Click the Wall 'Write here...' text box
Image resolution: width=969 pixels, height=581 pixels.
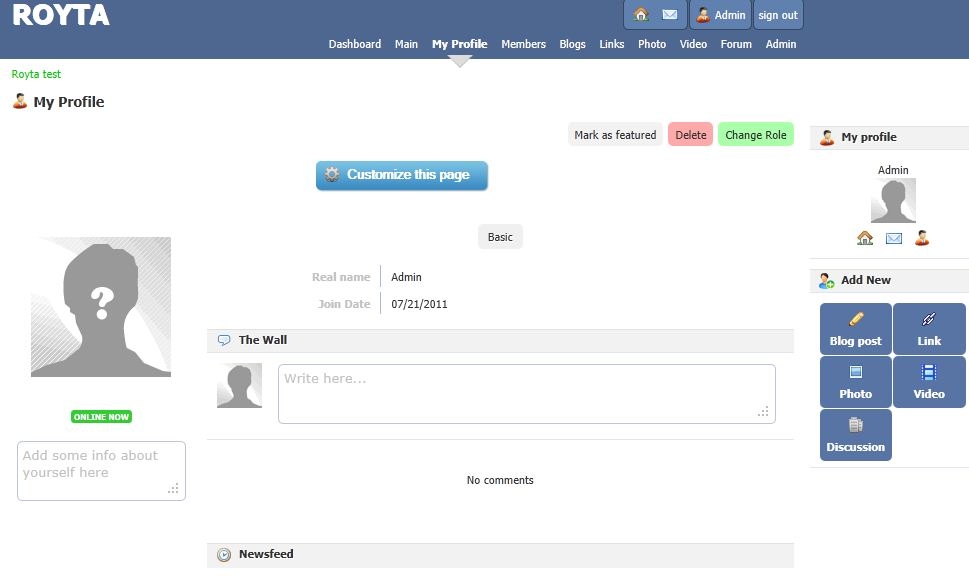526,393
